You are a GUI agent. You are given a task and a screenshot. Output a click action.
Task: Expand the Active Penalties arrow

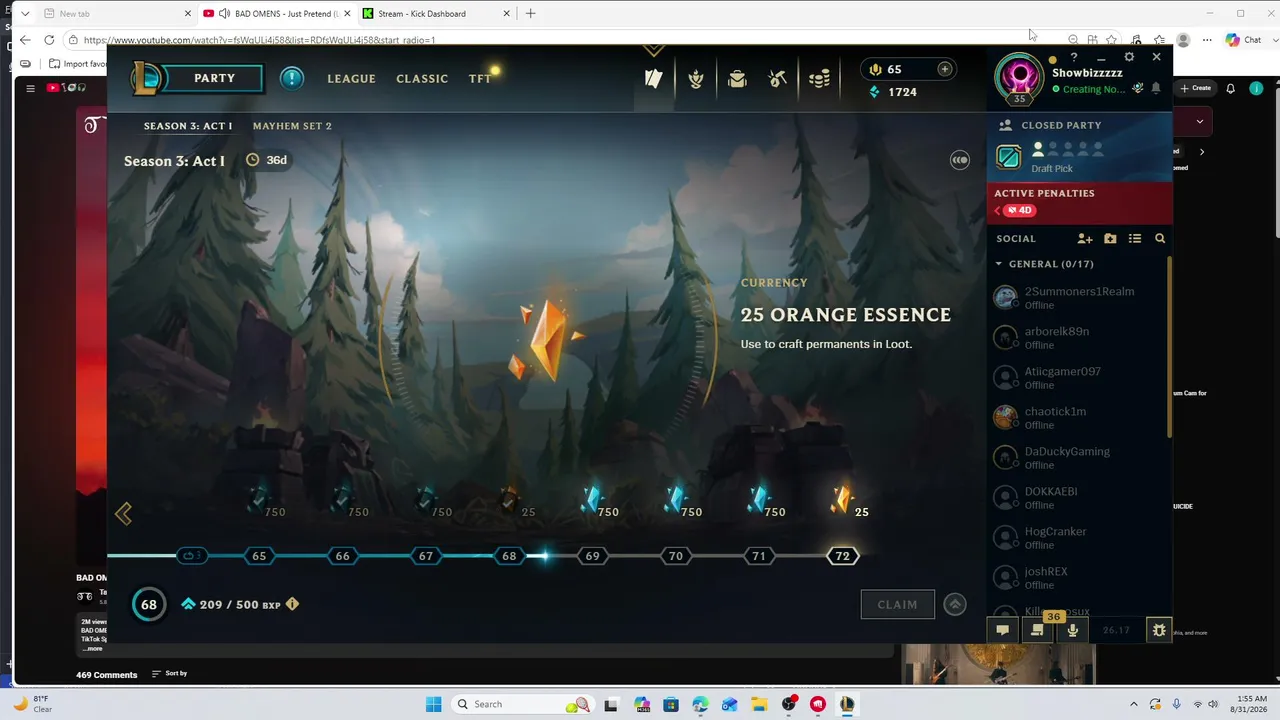997,211
